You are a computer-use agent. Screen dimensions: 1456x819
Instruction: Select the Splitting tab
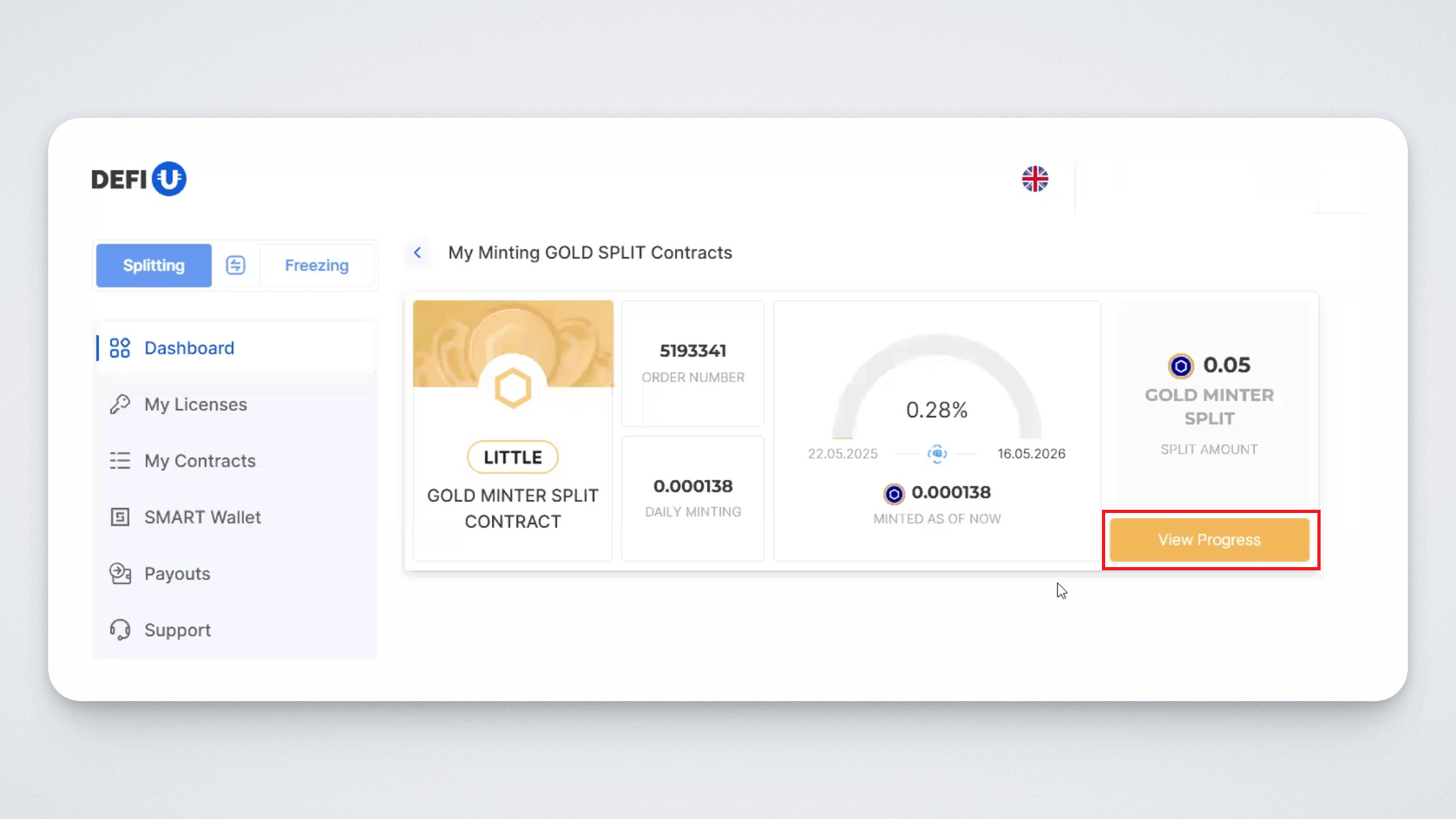coord(154,265)
